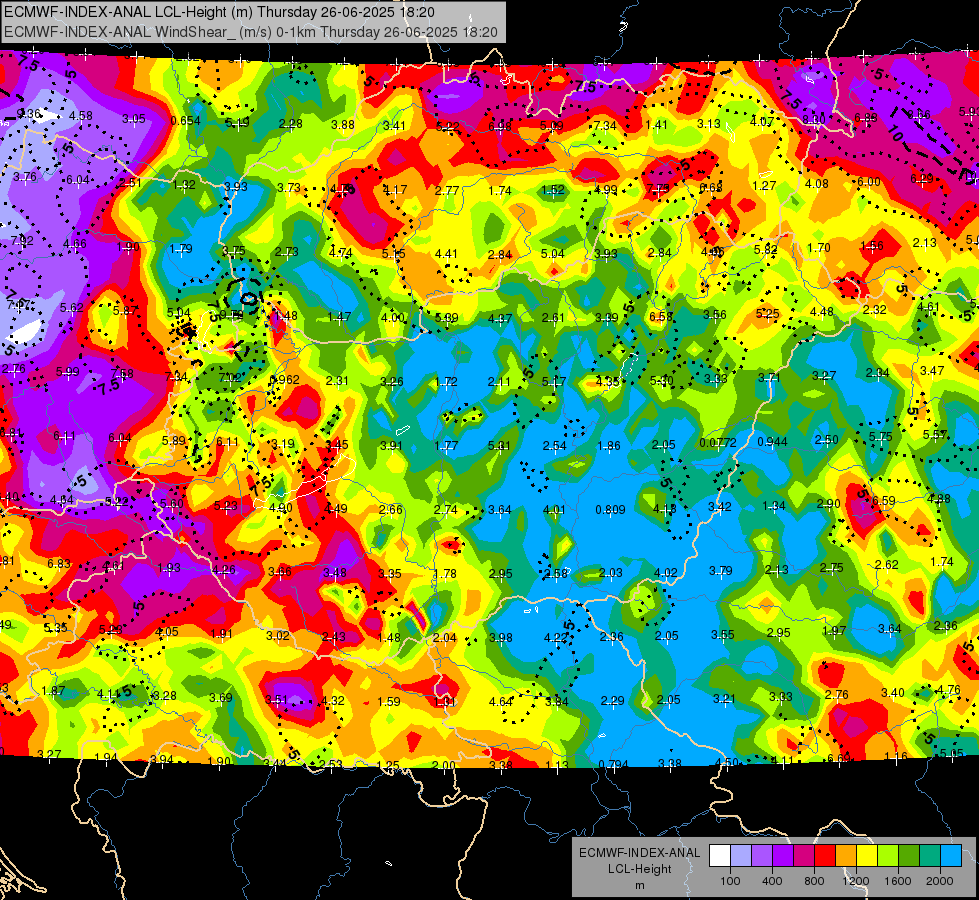Click the wind shear value 4.32
The height and width of the screenshot is (900, 979).
tap(332, 701)
